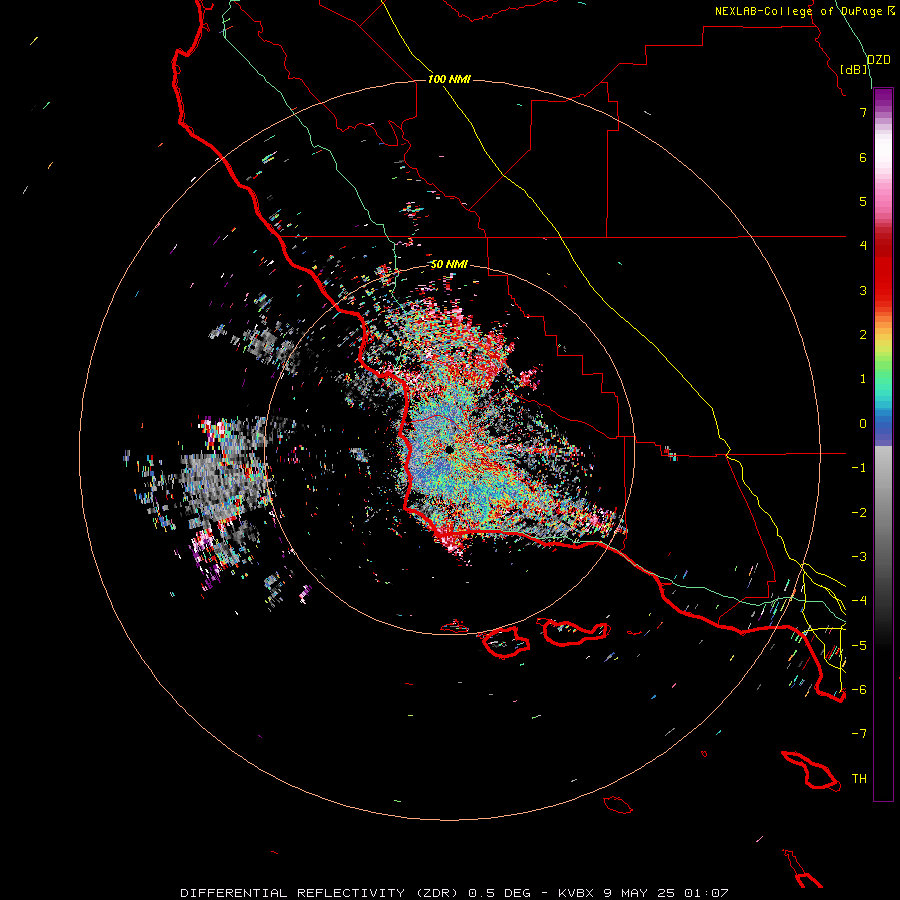This screenshot has height=900, width=900.
Task: Click the "-2" value on the color scale
Action: 859,513
